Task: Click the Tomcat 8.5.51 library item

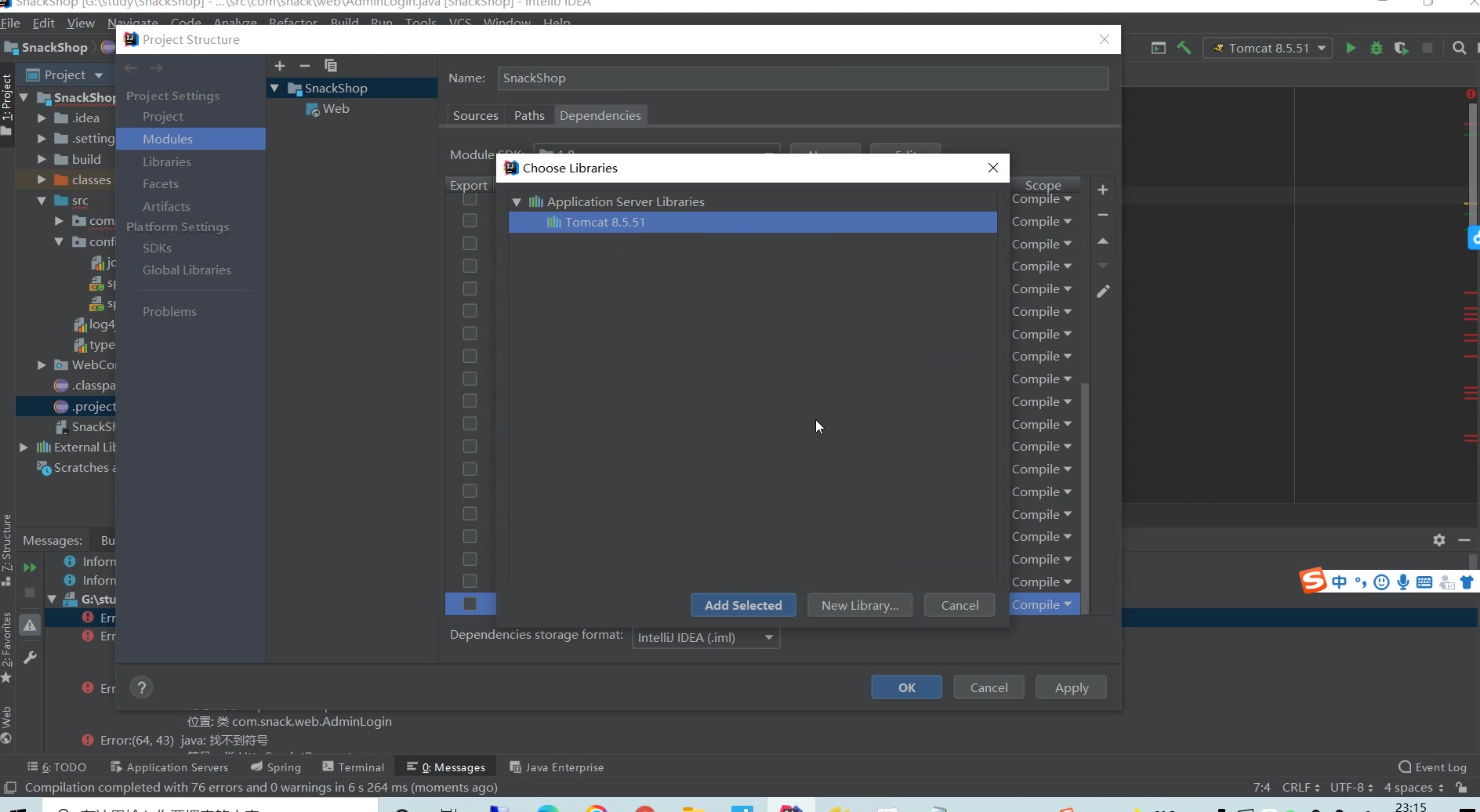Action: coord(753,223)
